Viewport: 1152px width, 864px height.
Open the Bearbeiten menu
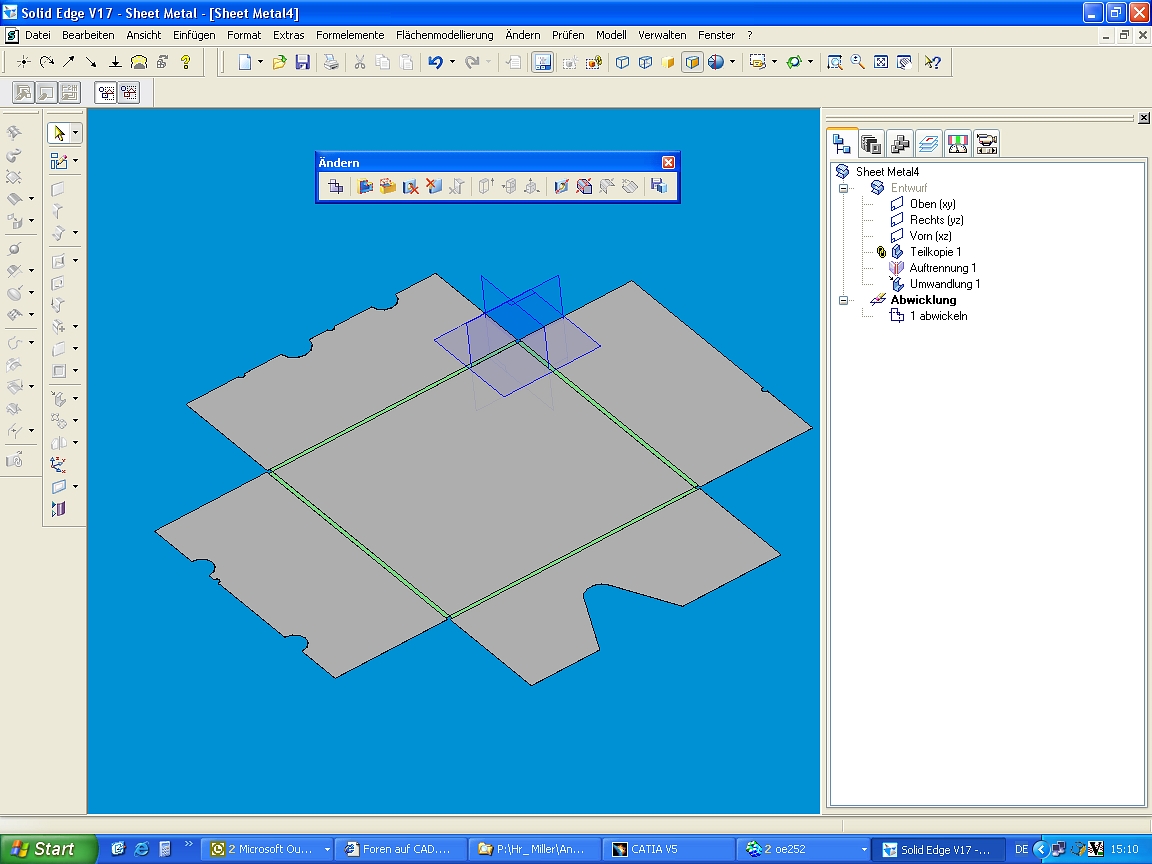pos(88,35)
